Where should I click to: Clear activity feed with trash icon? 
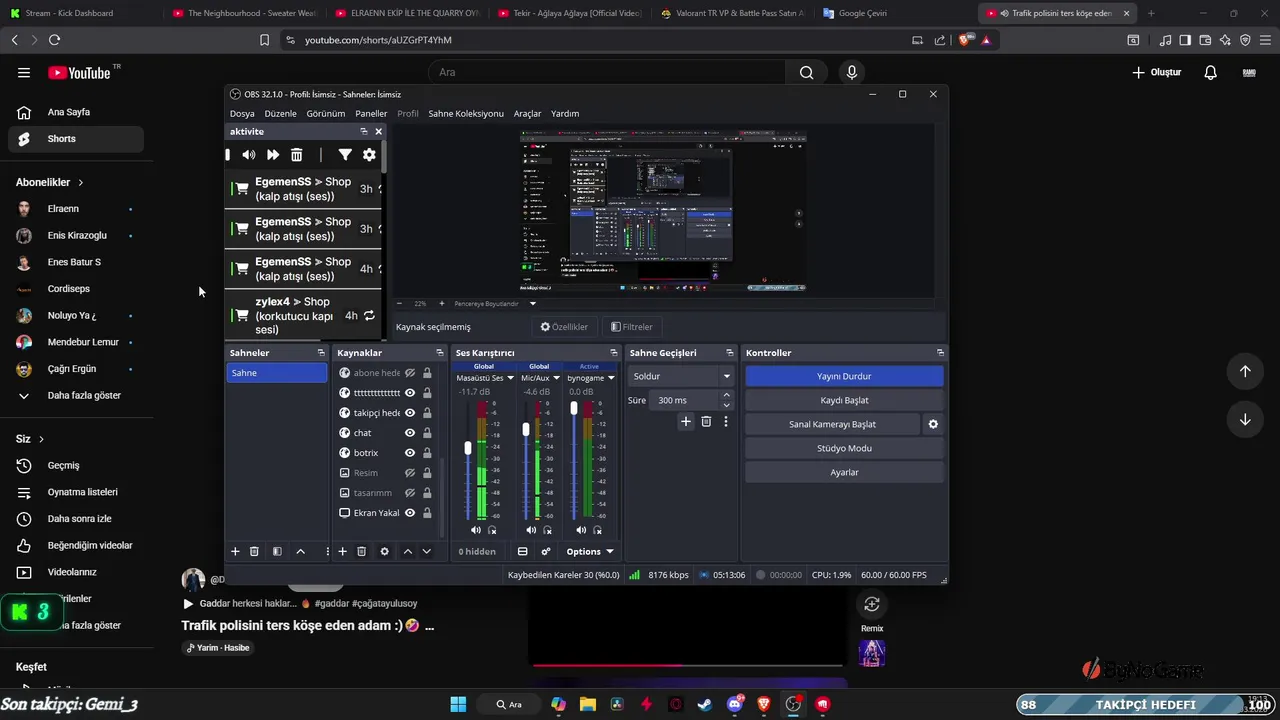pyautogui.click(x=297, y=155)
